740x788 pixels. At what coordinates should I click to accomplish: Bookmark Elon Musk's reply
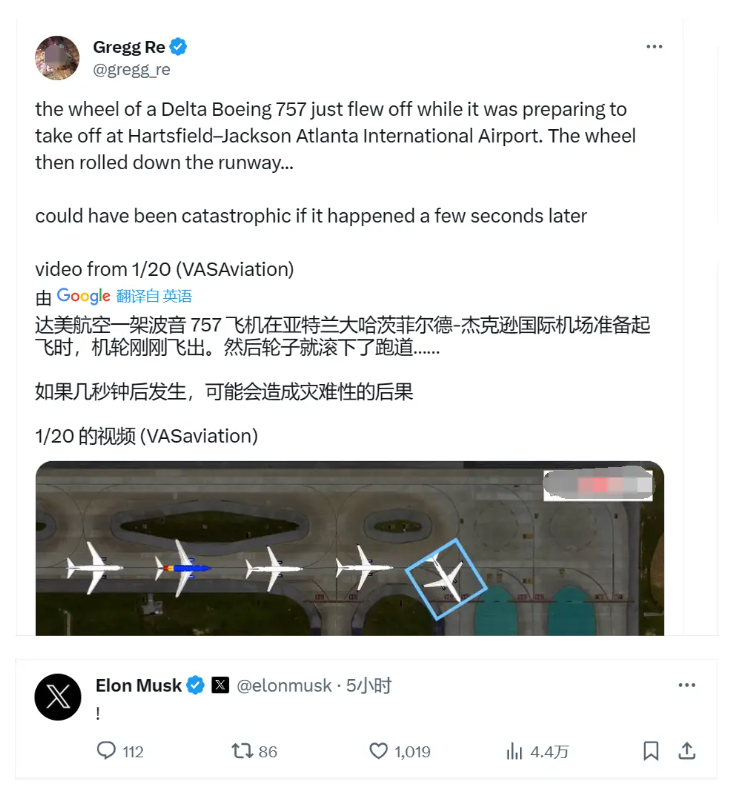pos(651,751)
